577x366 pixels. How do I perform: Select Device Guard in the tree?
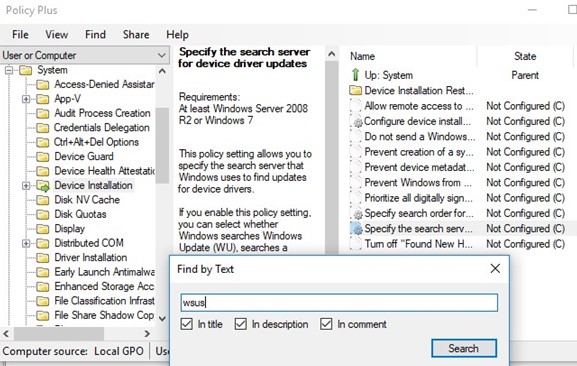tap(84, 157)
